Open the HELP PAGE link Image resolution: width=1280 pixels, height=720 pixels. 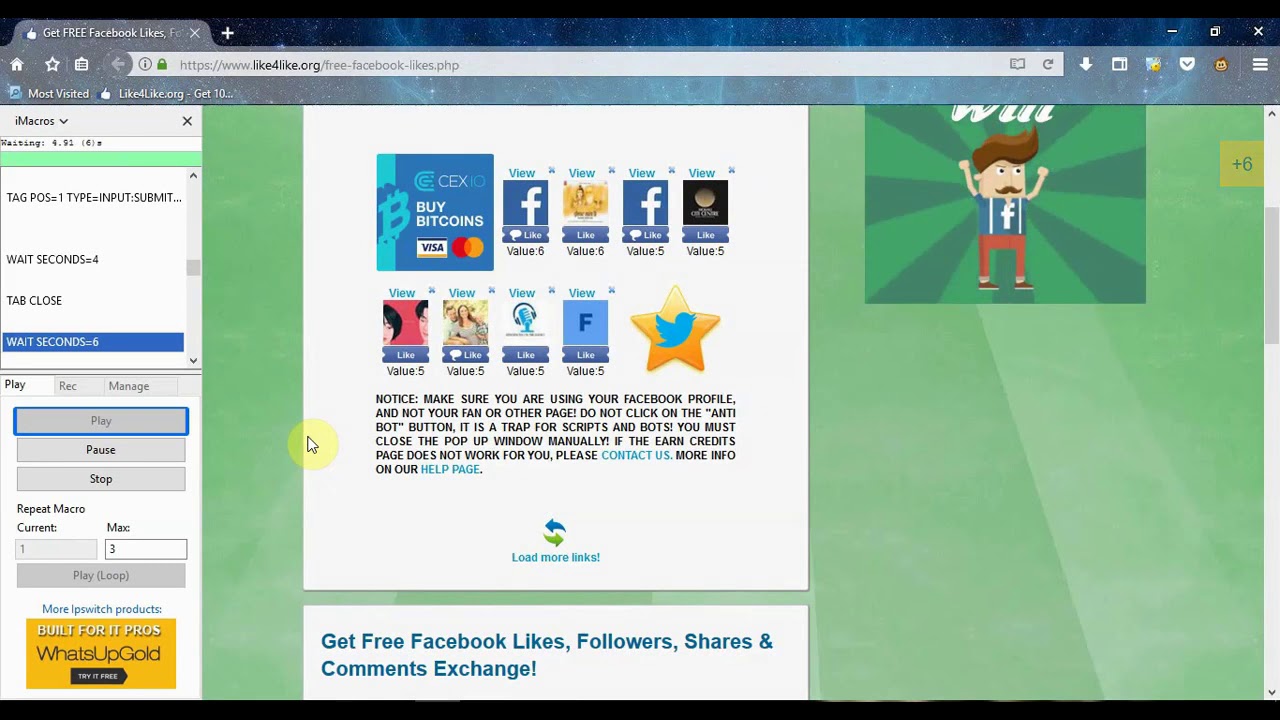point(450,469)
